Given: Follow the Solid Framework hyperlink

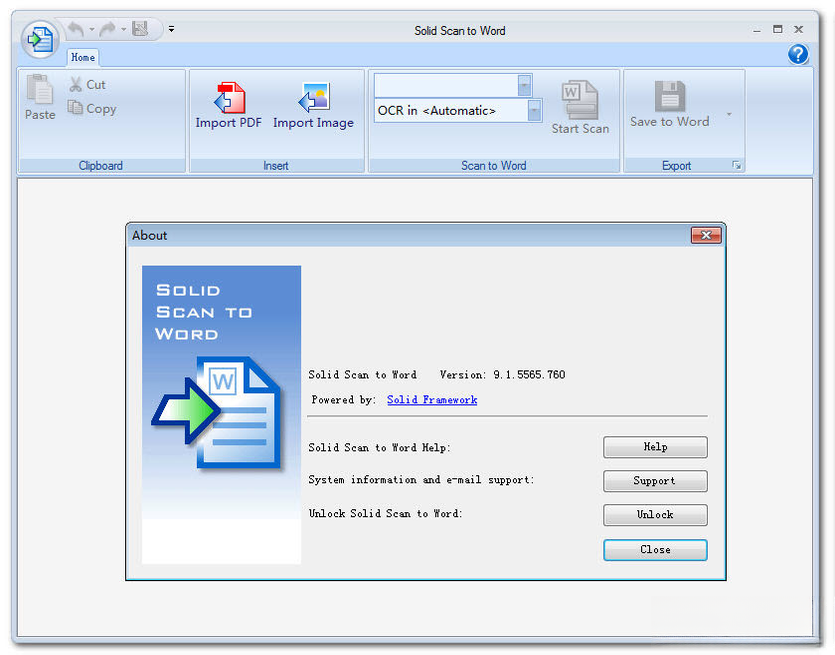Looking at the screenshot, I should (432, 400).
